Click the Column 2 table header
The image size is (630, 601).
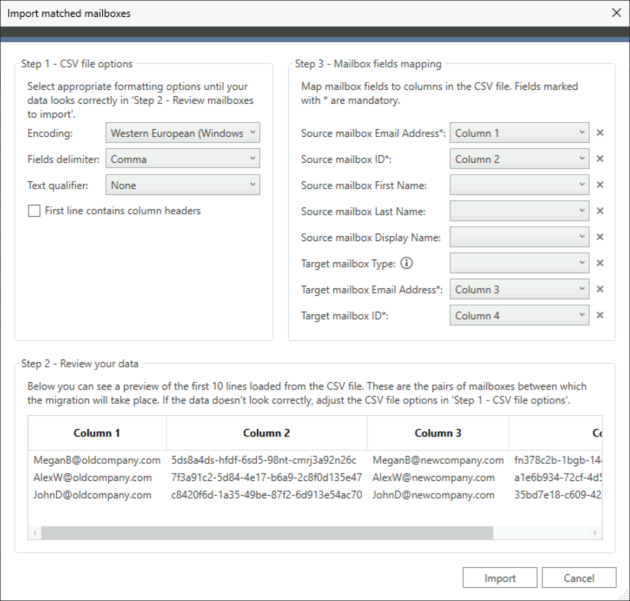tap(266, 433)
